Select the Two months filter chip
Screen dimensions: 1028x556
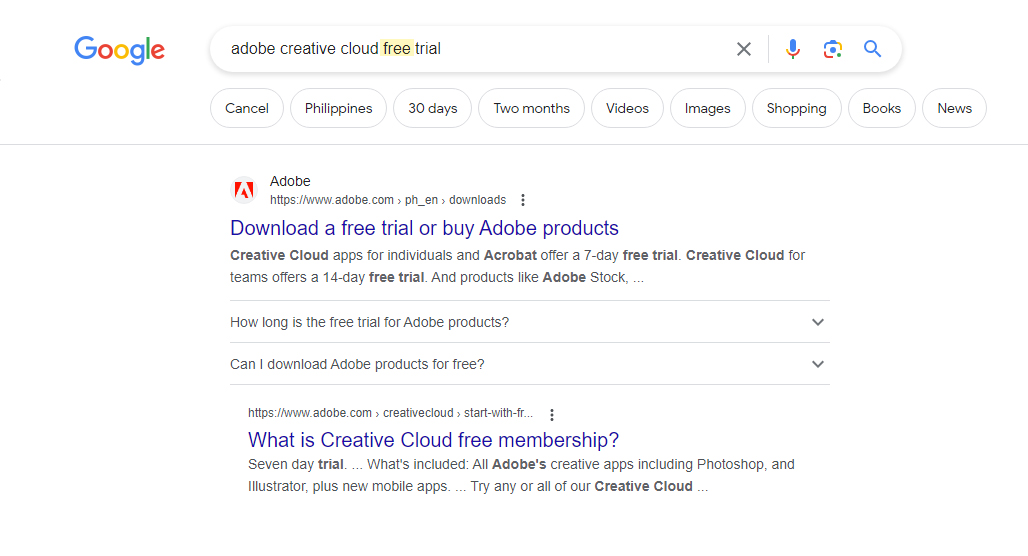[x=532, y=108]
